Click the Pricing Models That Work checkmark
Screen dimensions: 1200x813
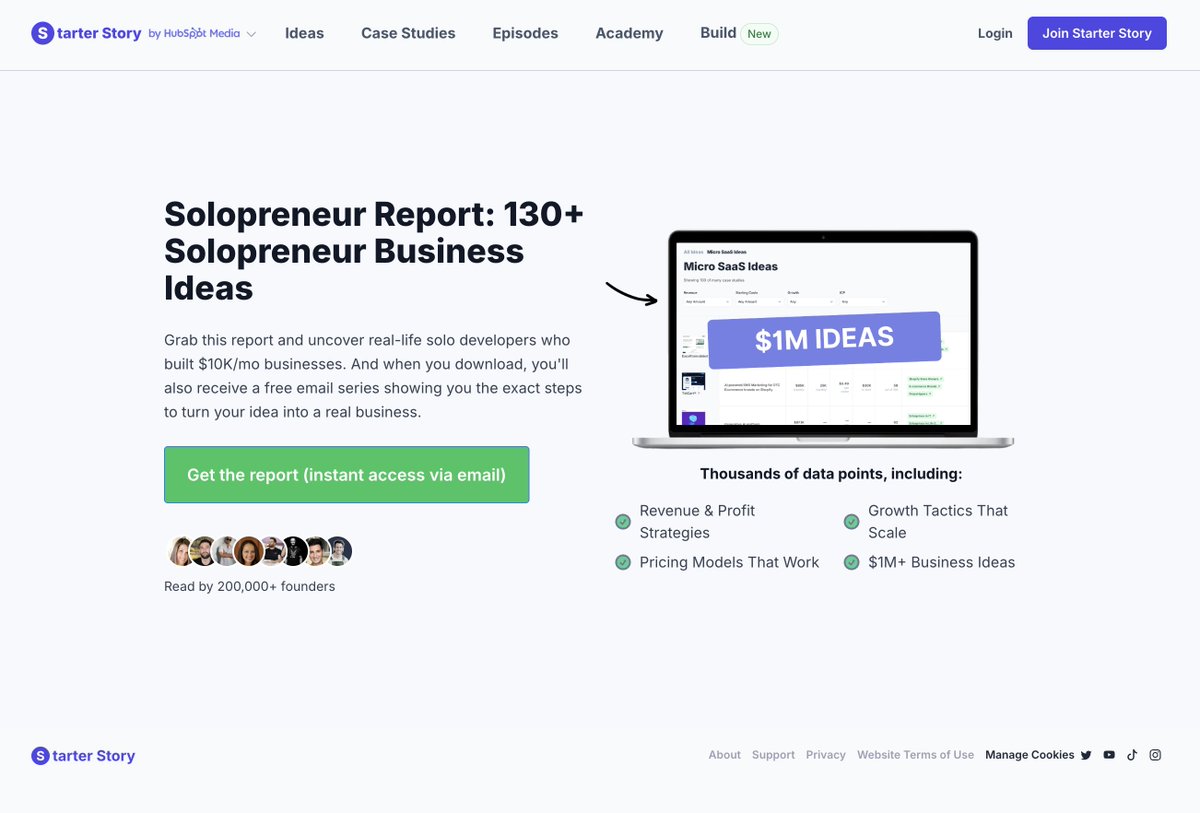(623, 563)
